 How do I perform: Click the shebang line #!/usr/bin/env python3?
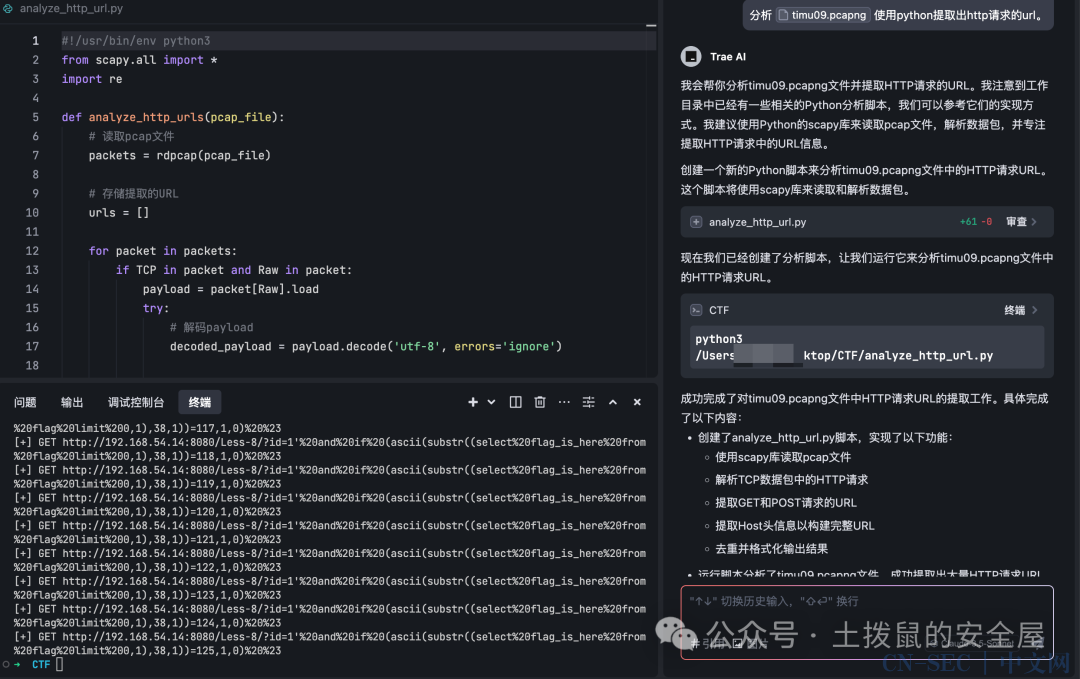click(136, 41)
